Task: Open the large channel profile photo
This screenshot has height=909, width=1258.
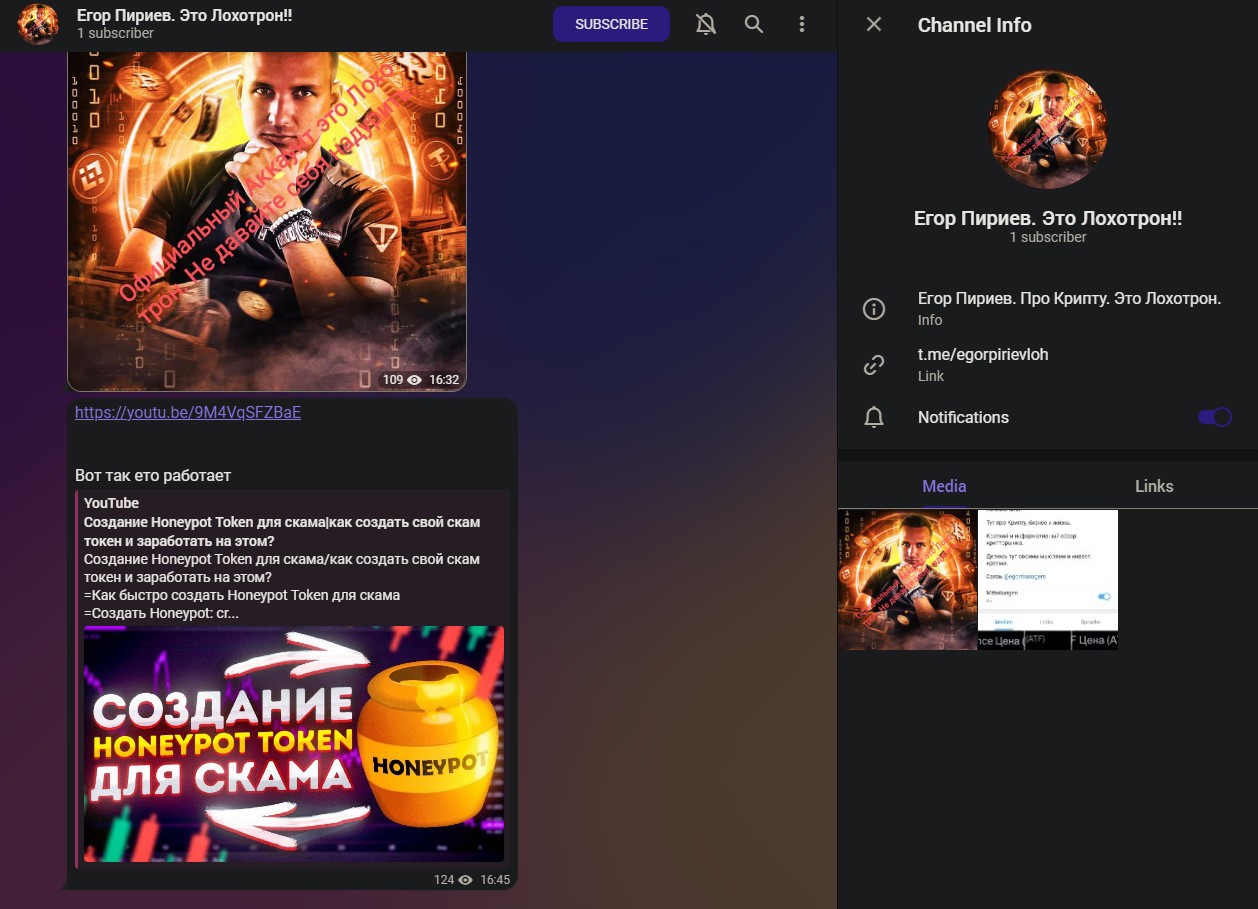Action: (1048, 129)
